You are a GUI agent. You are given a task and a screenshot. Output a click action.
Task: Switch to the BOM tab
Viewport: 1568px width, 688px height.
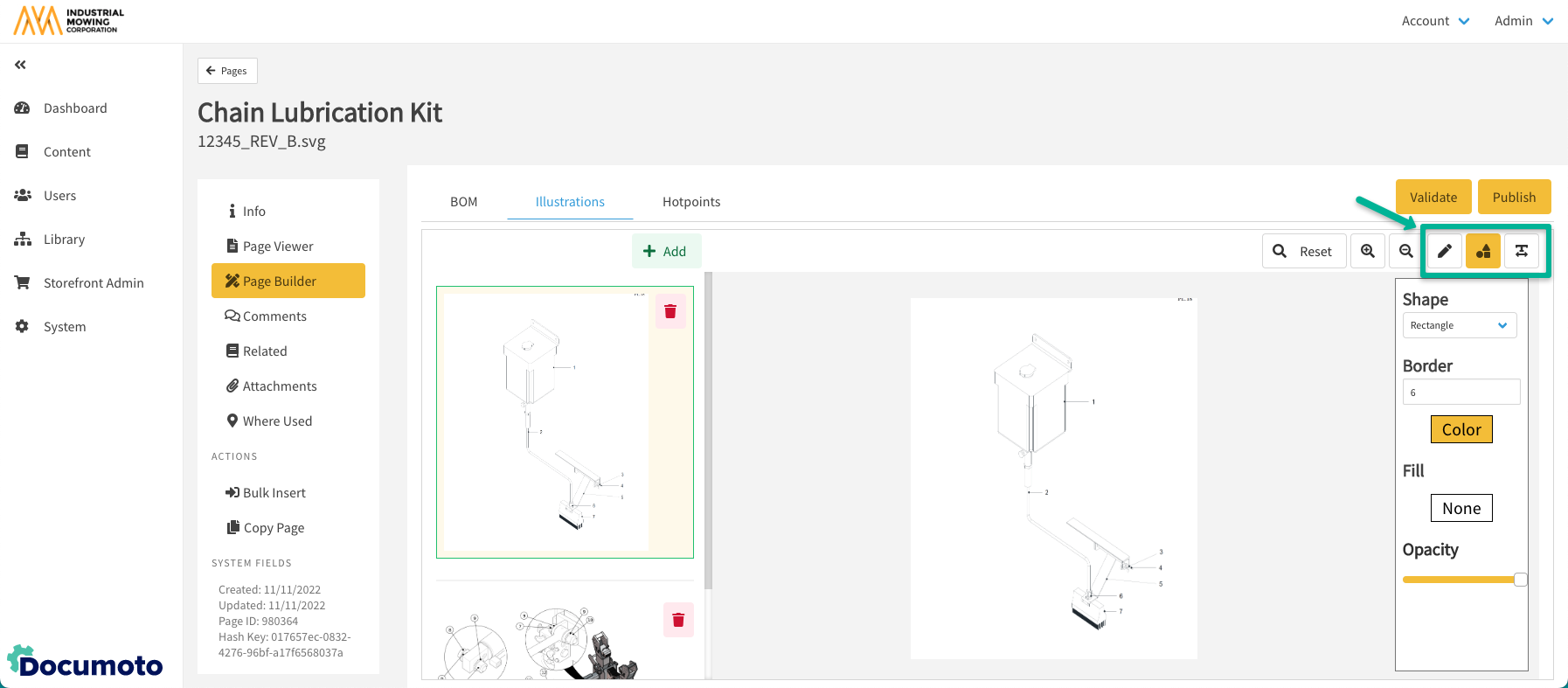[x=463, y=202]
